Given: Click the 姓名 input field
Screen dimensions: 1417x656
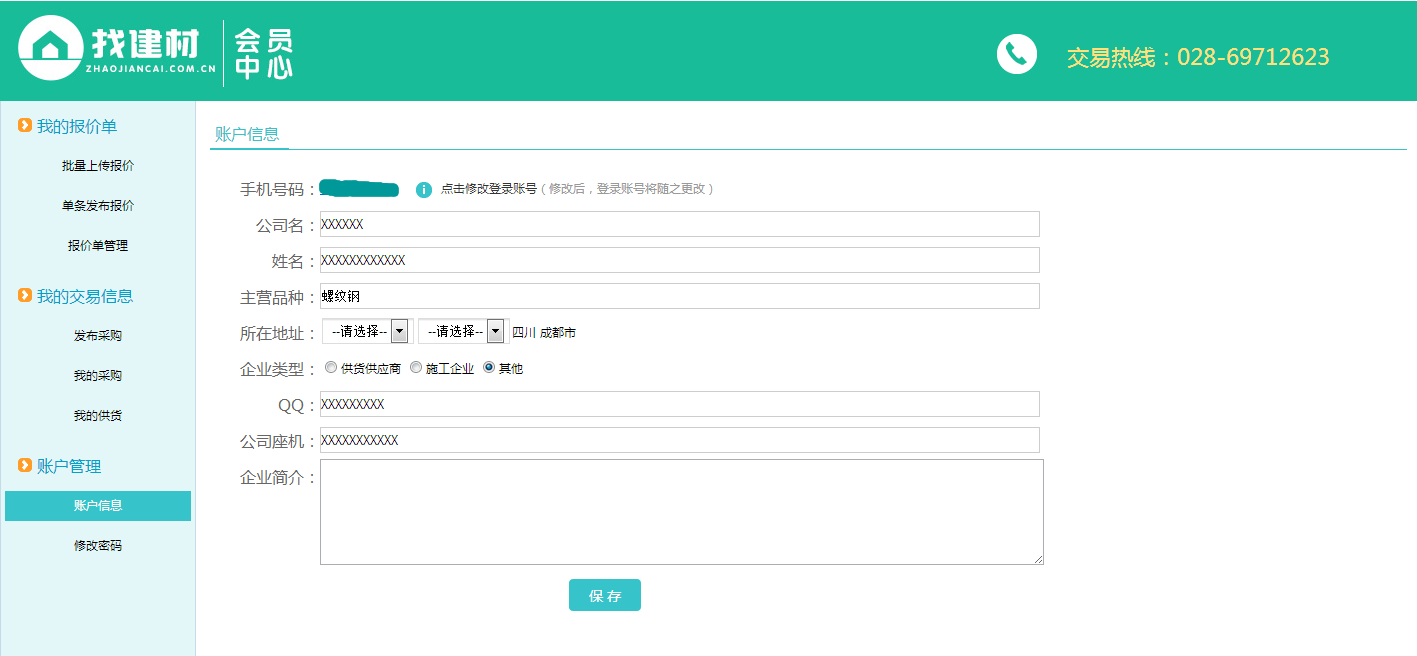Looking at the screenshot, I should click(x=680, y=260).
